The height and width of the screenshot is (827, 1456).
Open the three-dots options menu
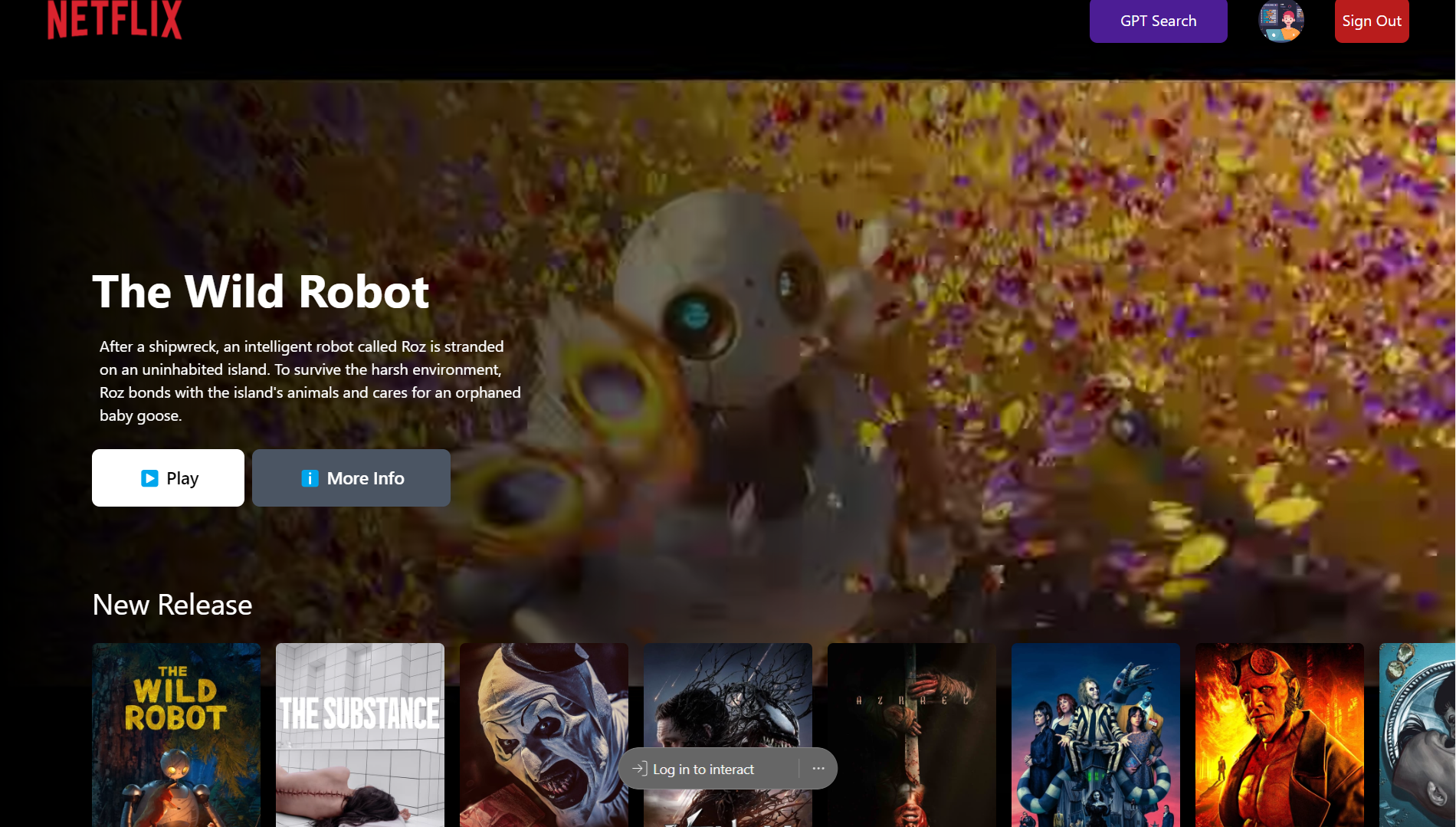818,768
